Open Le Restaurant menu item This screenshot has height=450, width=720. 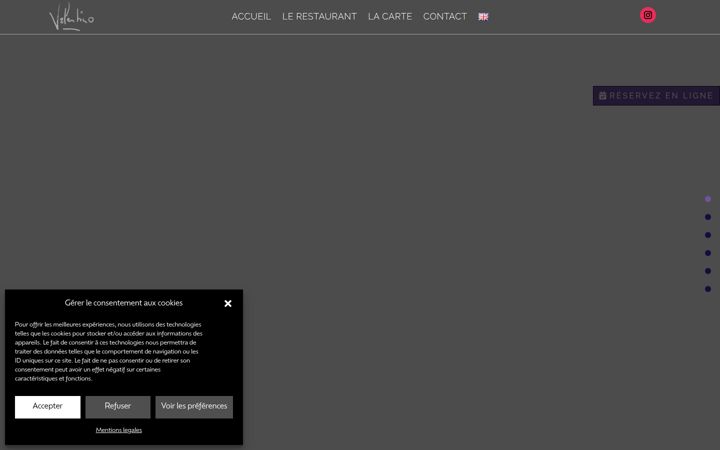pyautogui.click(x=319, y=17)
